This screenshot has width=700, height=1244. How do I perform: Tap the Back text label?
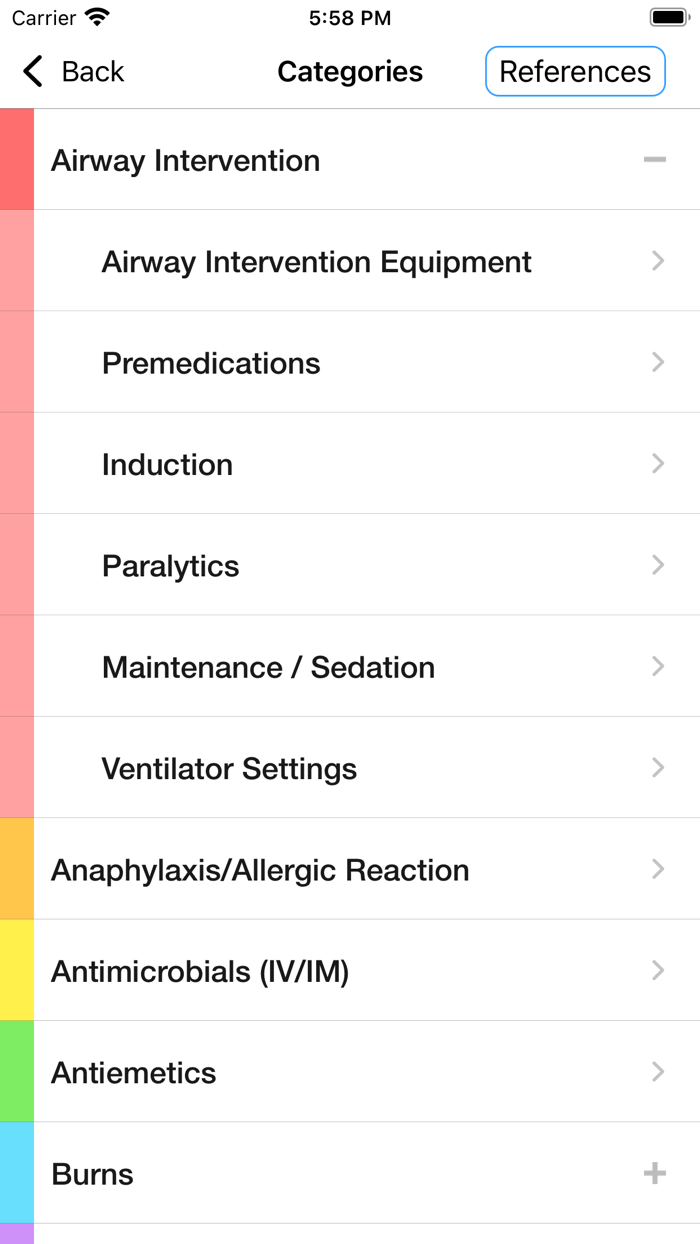pyautogui.click(x=93, y=71)
